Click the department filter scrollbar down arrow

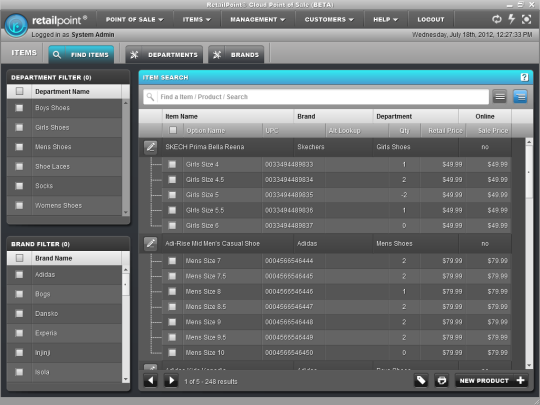(x=126, y=212)
